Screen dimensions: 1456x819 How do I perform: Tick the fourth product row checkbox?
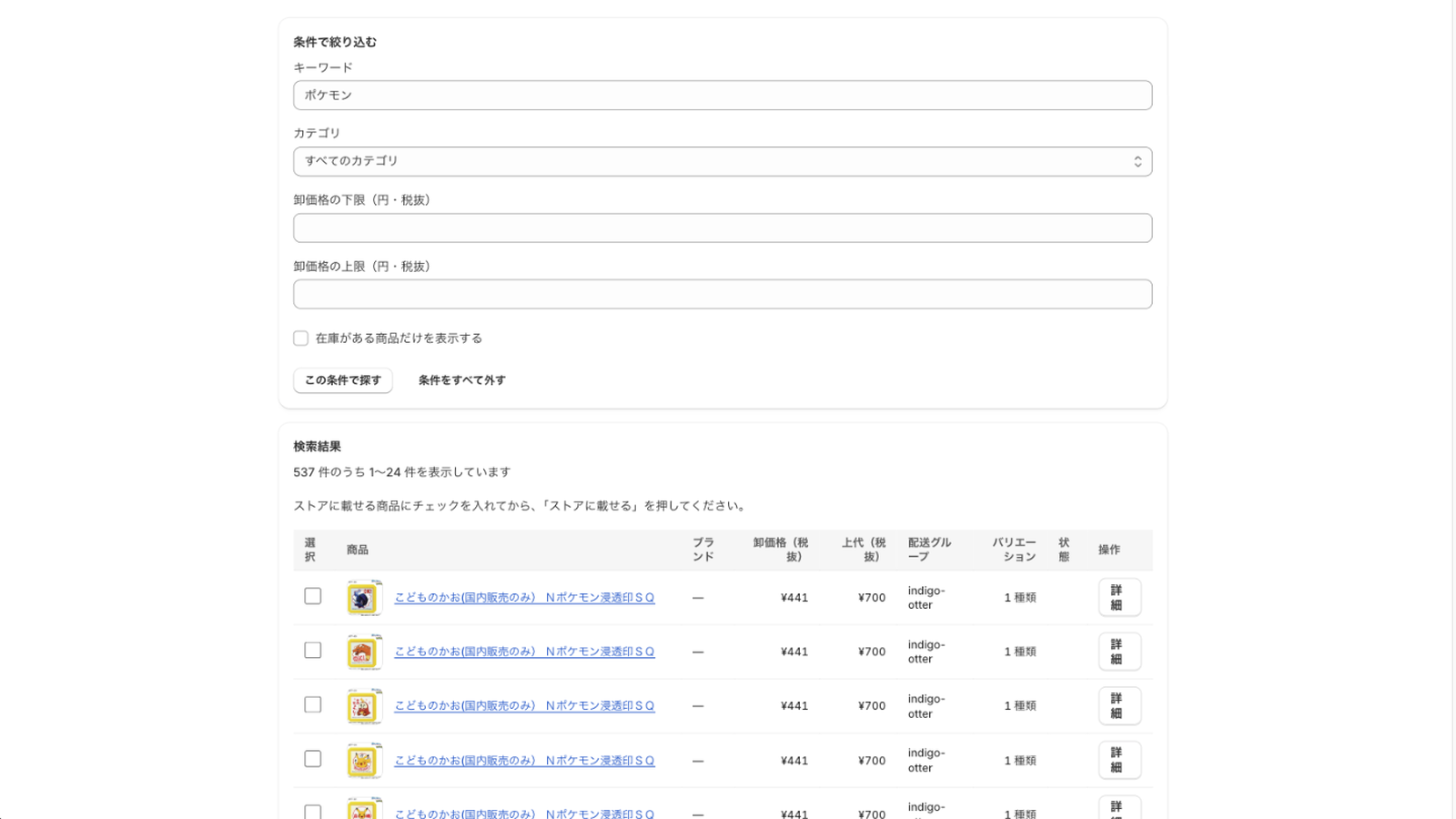click(x=313, y=759)
